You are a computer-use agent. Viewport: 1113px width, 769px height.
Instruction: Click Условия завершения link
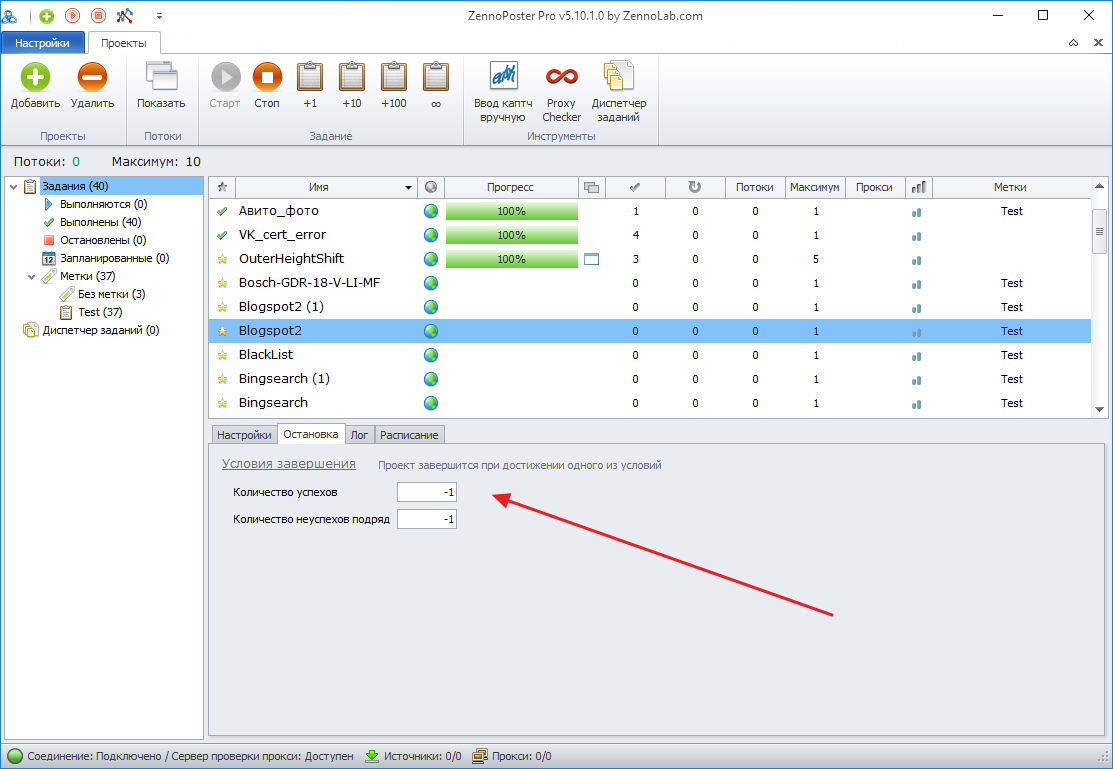tap(288, 464)
